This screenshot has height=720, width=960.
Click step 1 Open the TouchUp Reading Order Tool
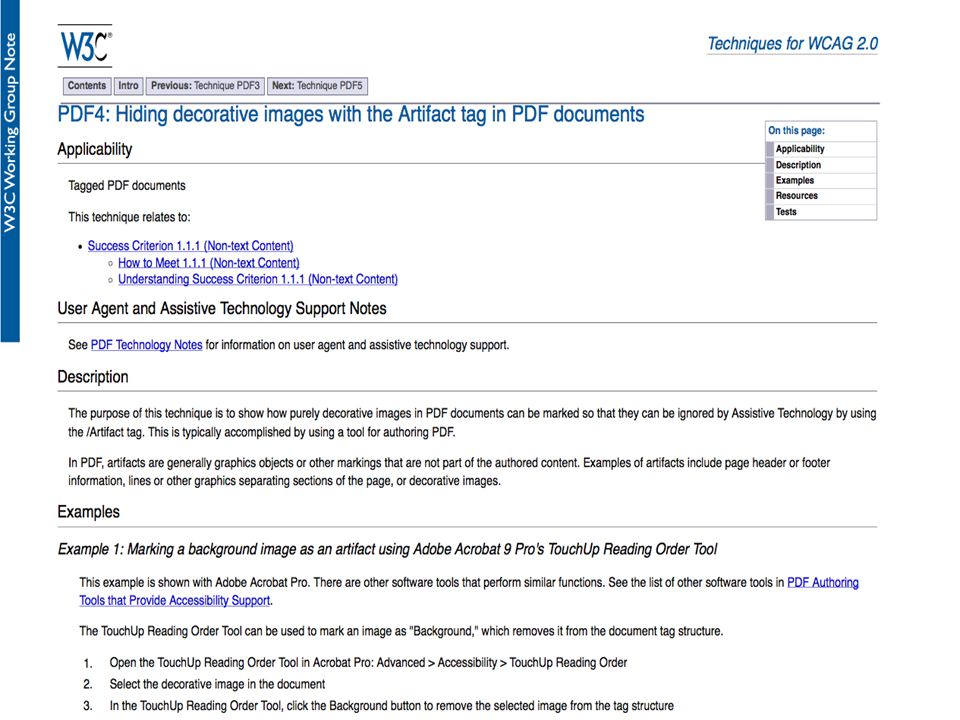pos(368,662)
